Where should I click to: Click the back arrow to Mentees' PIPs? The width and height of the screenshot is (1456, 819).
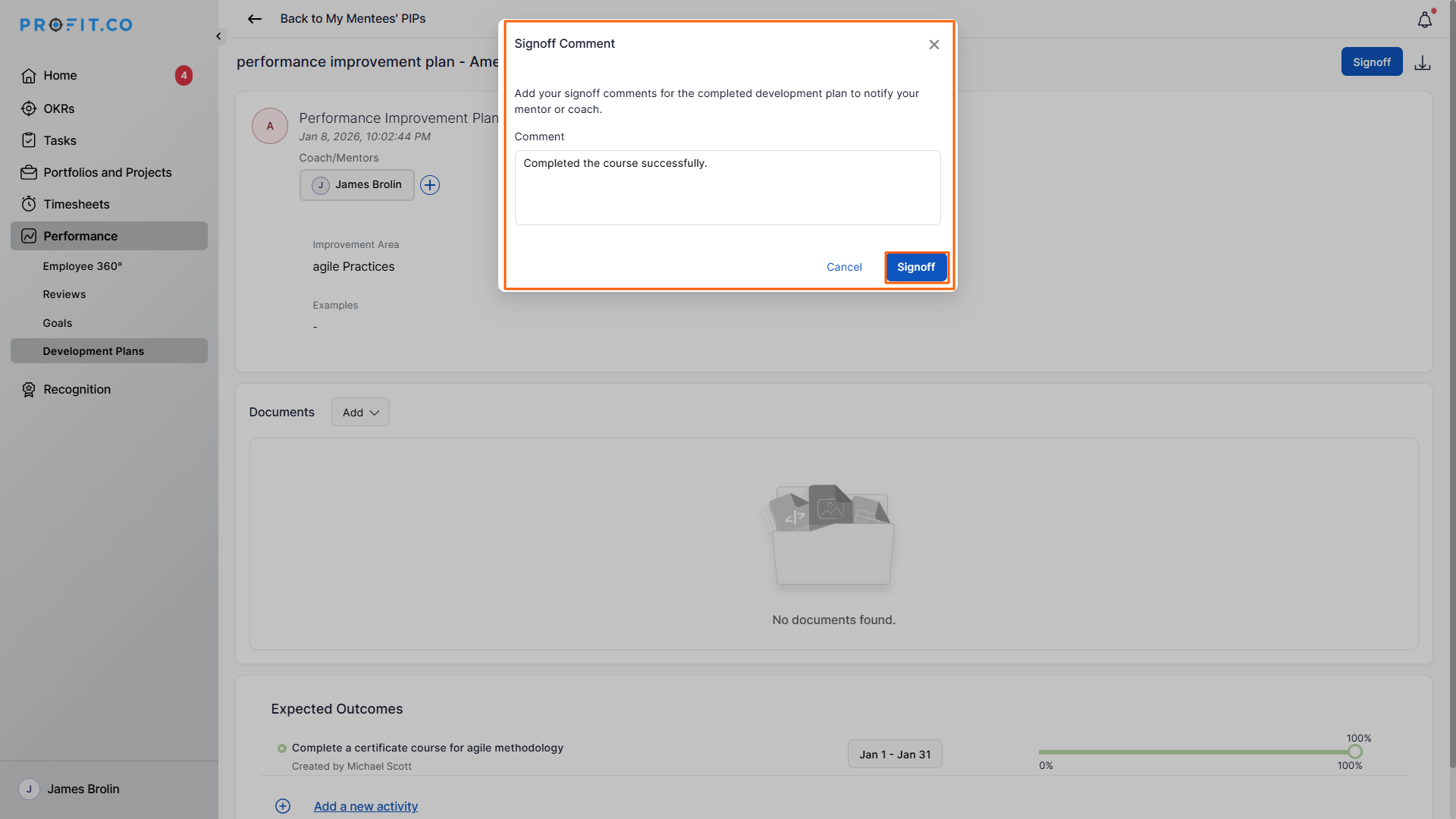tap(255, 19)
